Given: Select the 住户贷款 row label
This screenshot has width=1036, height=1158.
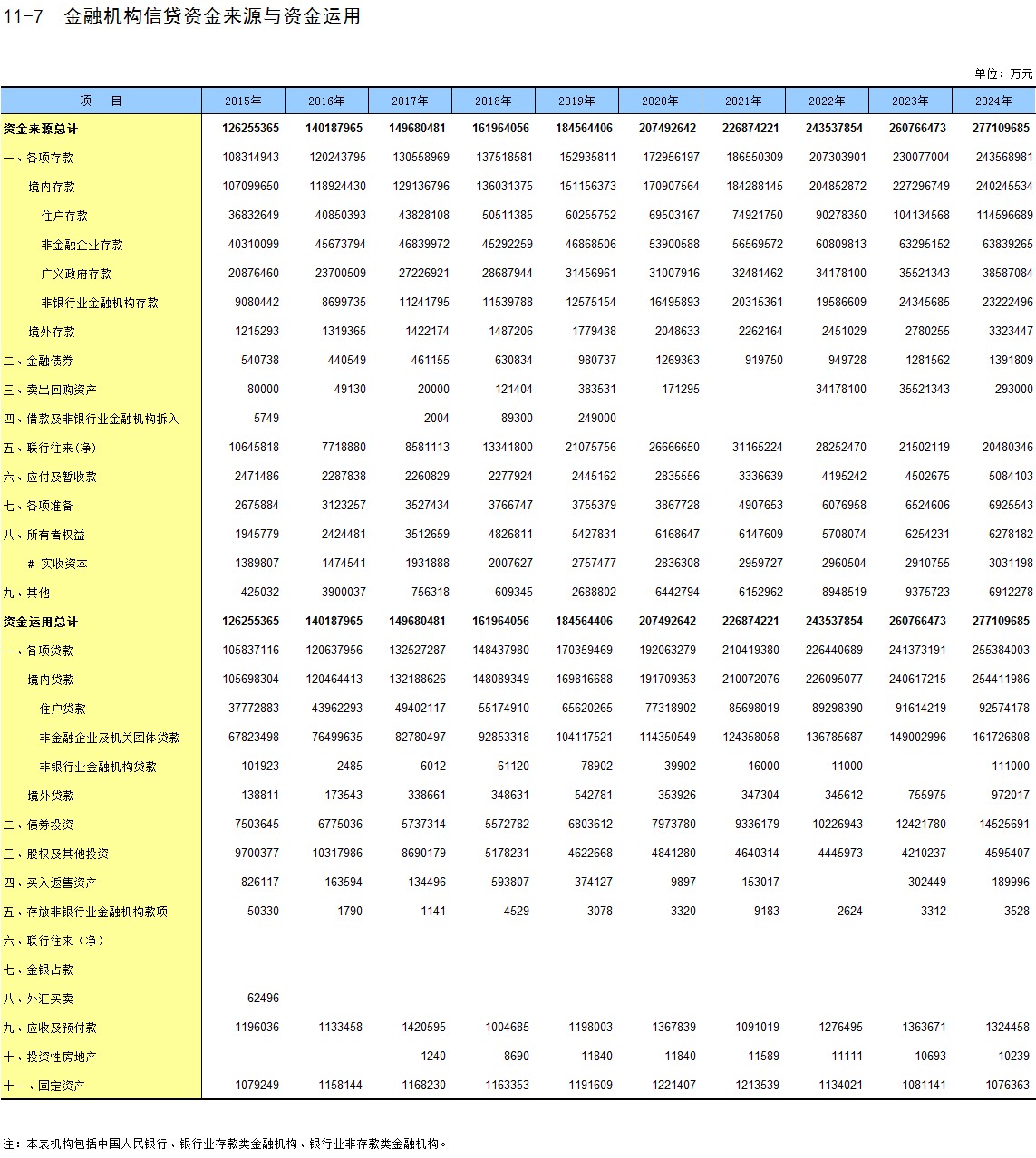Looking at the screenshot, I should (x=63, y=709).
